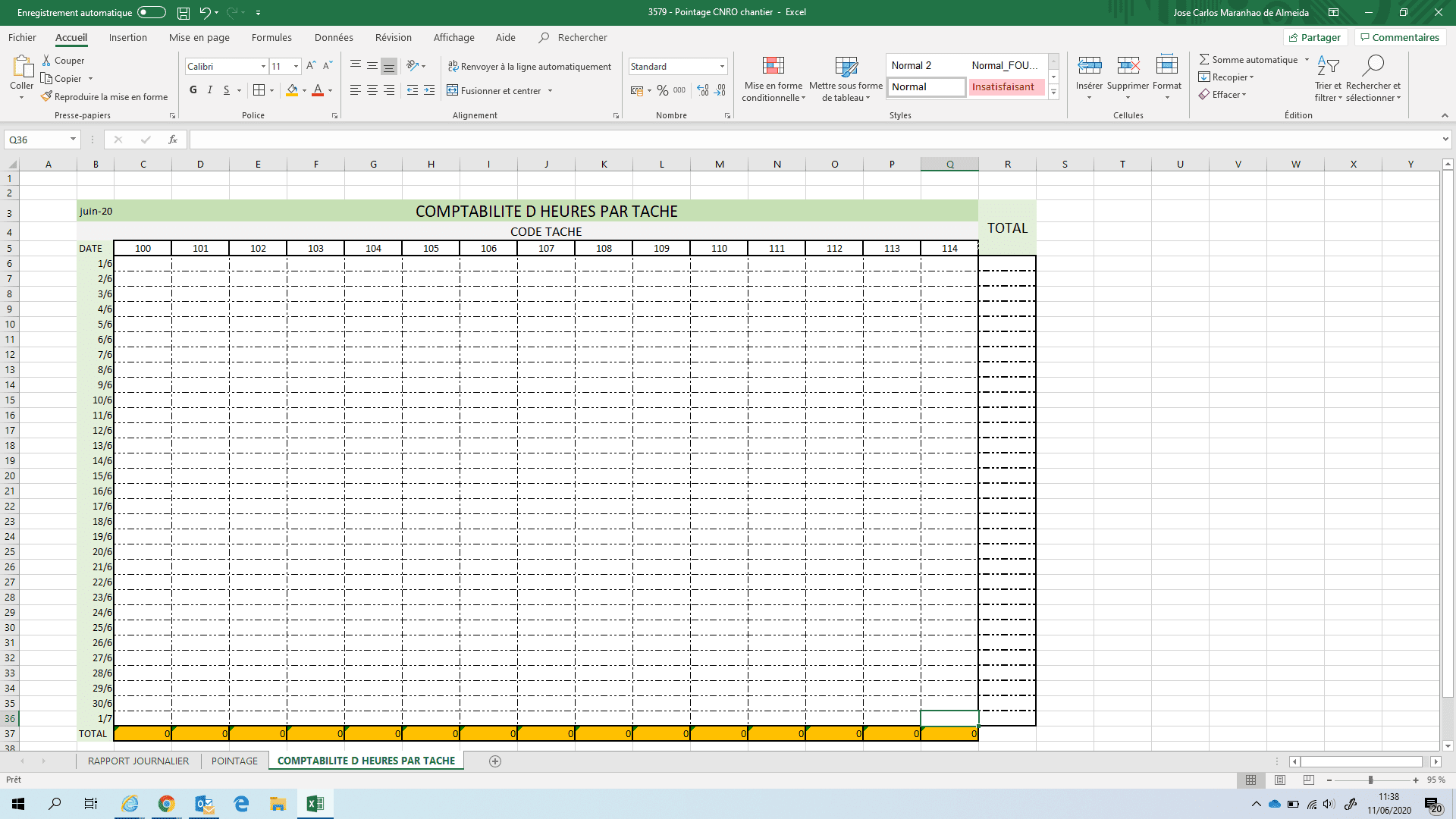1456x819 pixels.
Task: Open the Formules ribbon tab
Action: 271,37
